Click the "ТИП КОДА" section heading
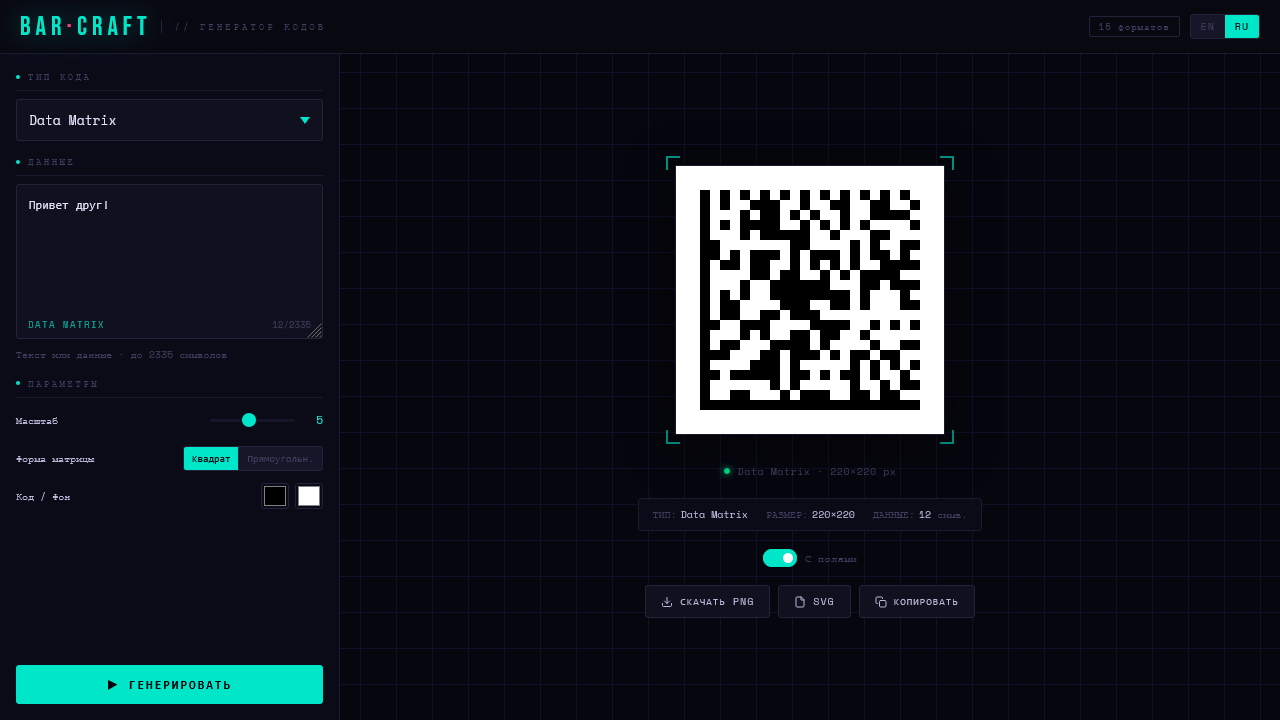 coord(59,77)
